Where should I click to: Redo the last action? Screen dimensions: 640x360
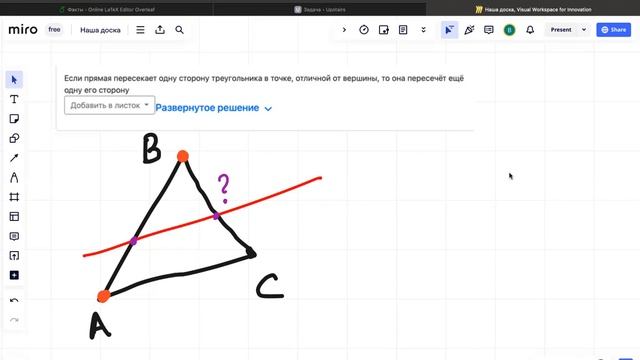coord(14,320)
